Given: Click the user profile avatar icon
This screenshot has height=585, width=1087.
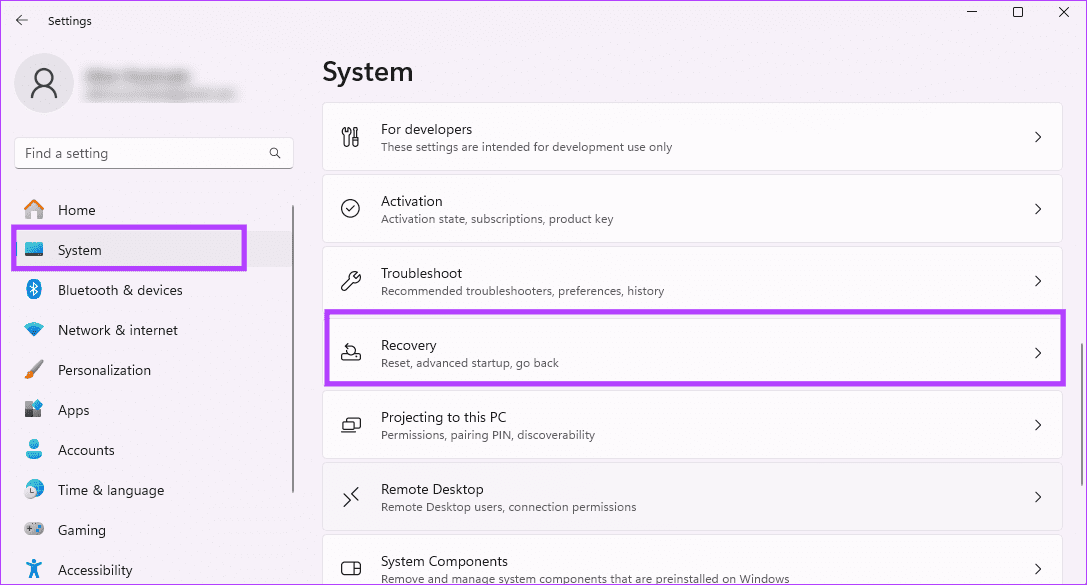Looking at the screenshot, I should [x=44, y=83].
